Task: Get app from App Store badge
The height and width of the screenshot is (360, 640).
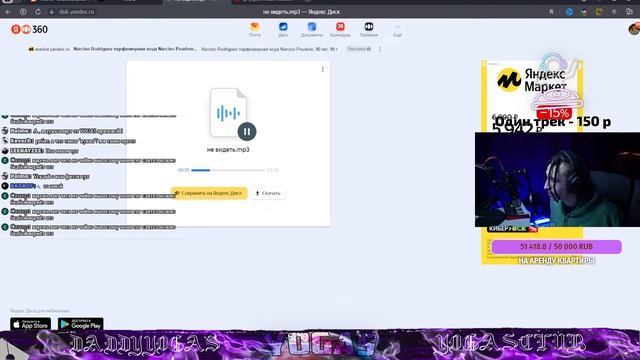Action: (x=31, y=324)
